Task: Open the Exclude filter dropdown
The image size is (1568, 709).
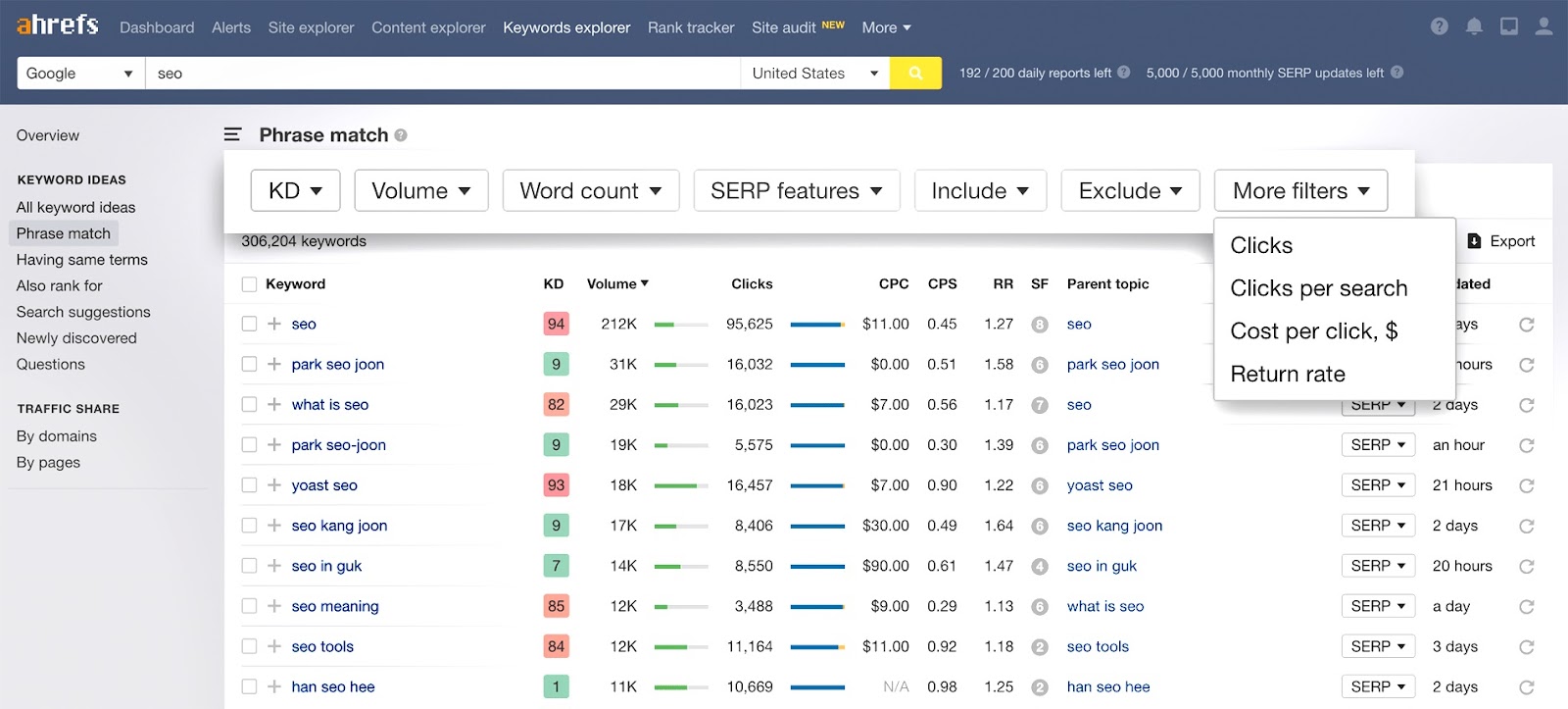Action: click(1131, 190)
